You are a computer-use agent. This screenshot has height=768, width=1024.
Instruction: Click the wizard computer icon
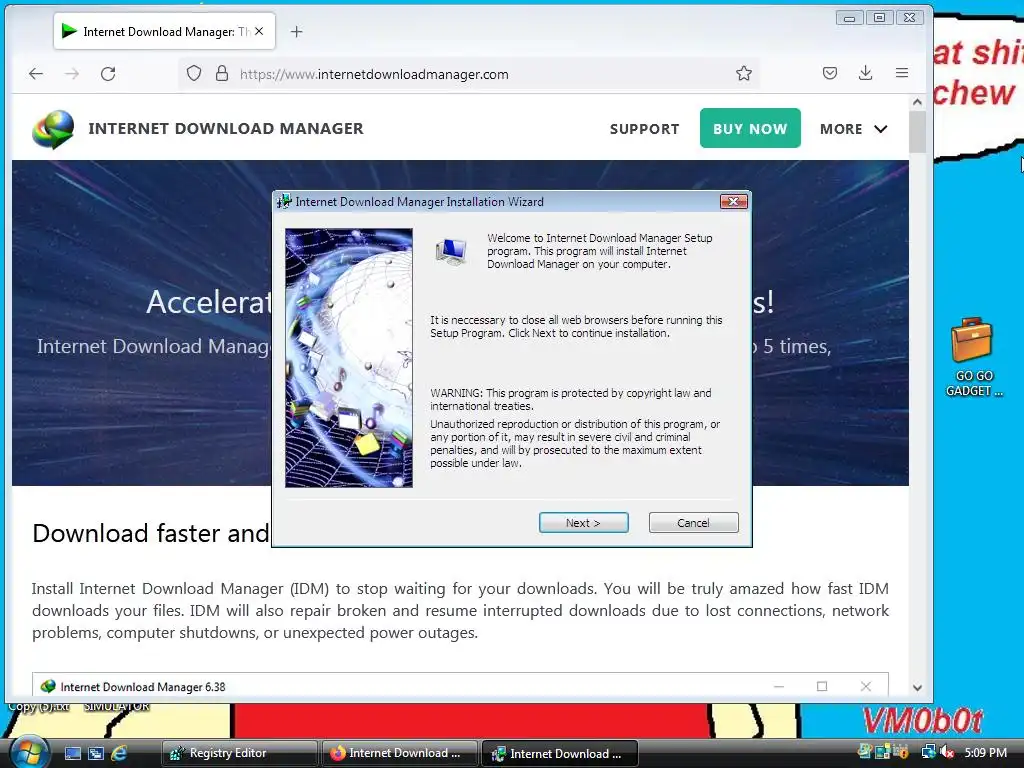tap(451, 251)
